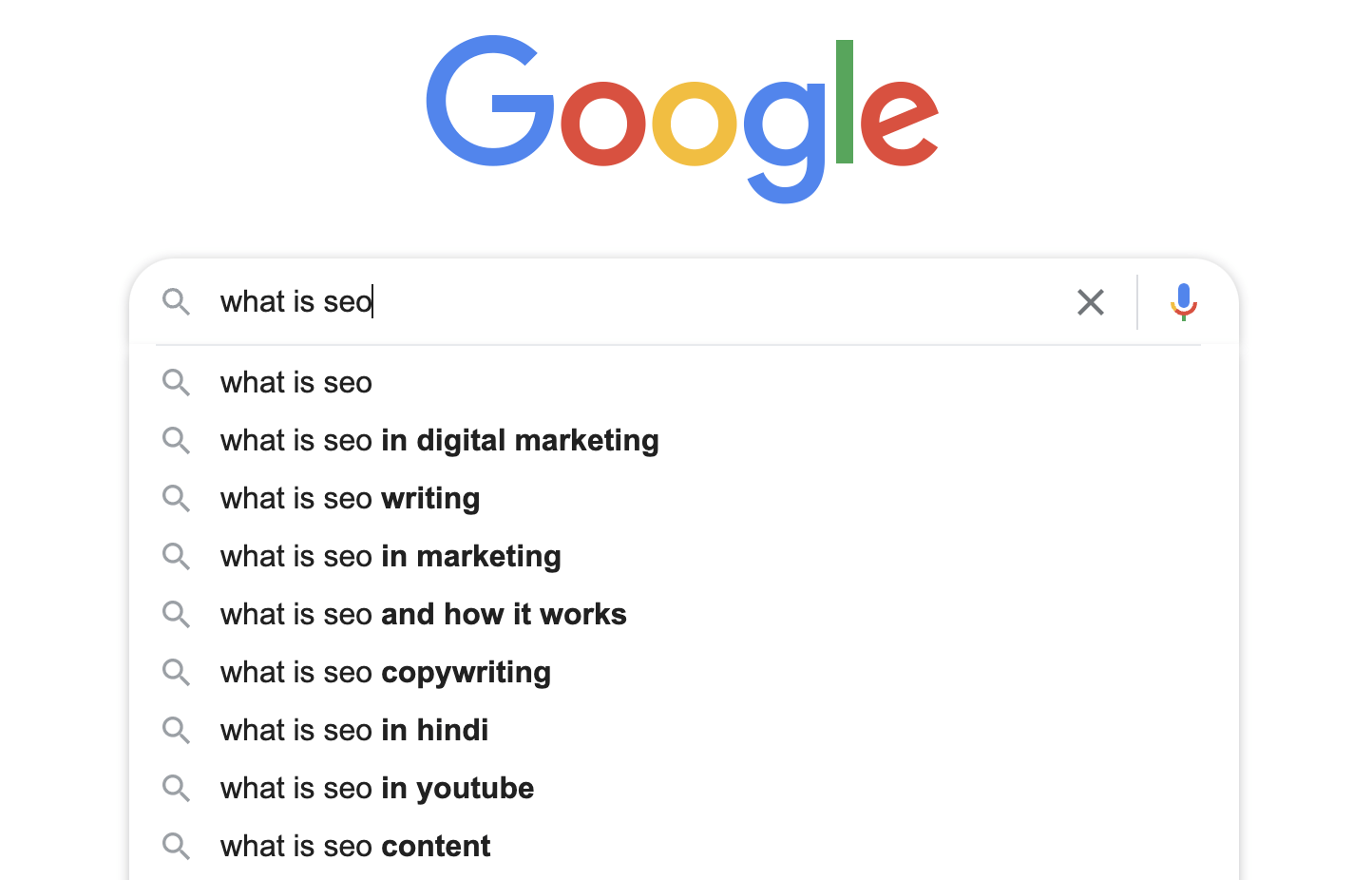Click the search icon beside 'what is seo in hindi'
This screenshot has height=880, width=1372.
(176, 730)
